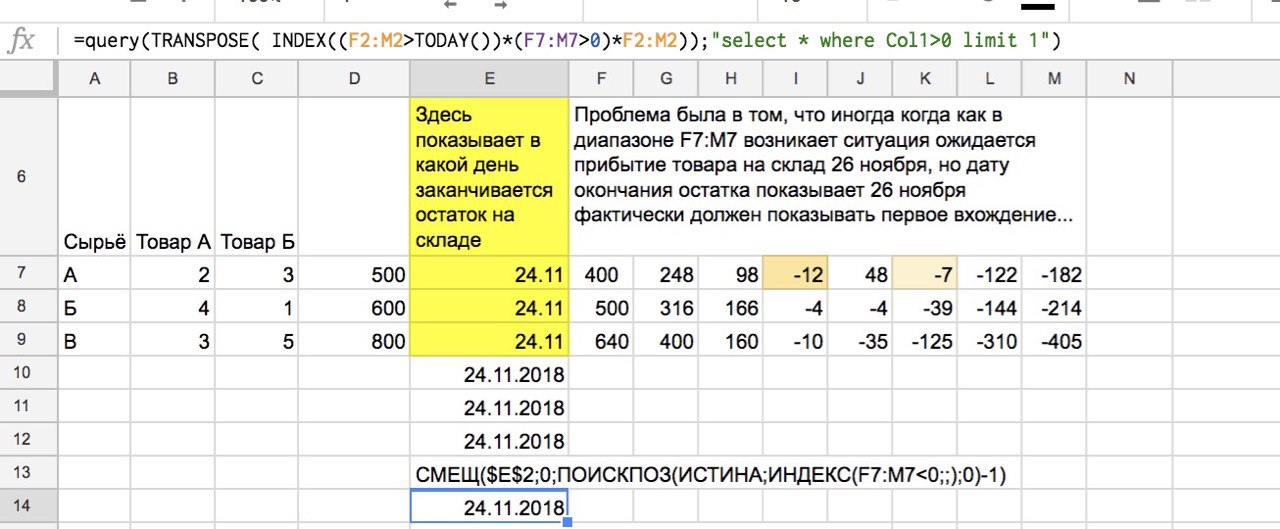Select column F header
This screenshot has width=1280, height=529.
tap(600, 78)
